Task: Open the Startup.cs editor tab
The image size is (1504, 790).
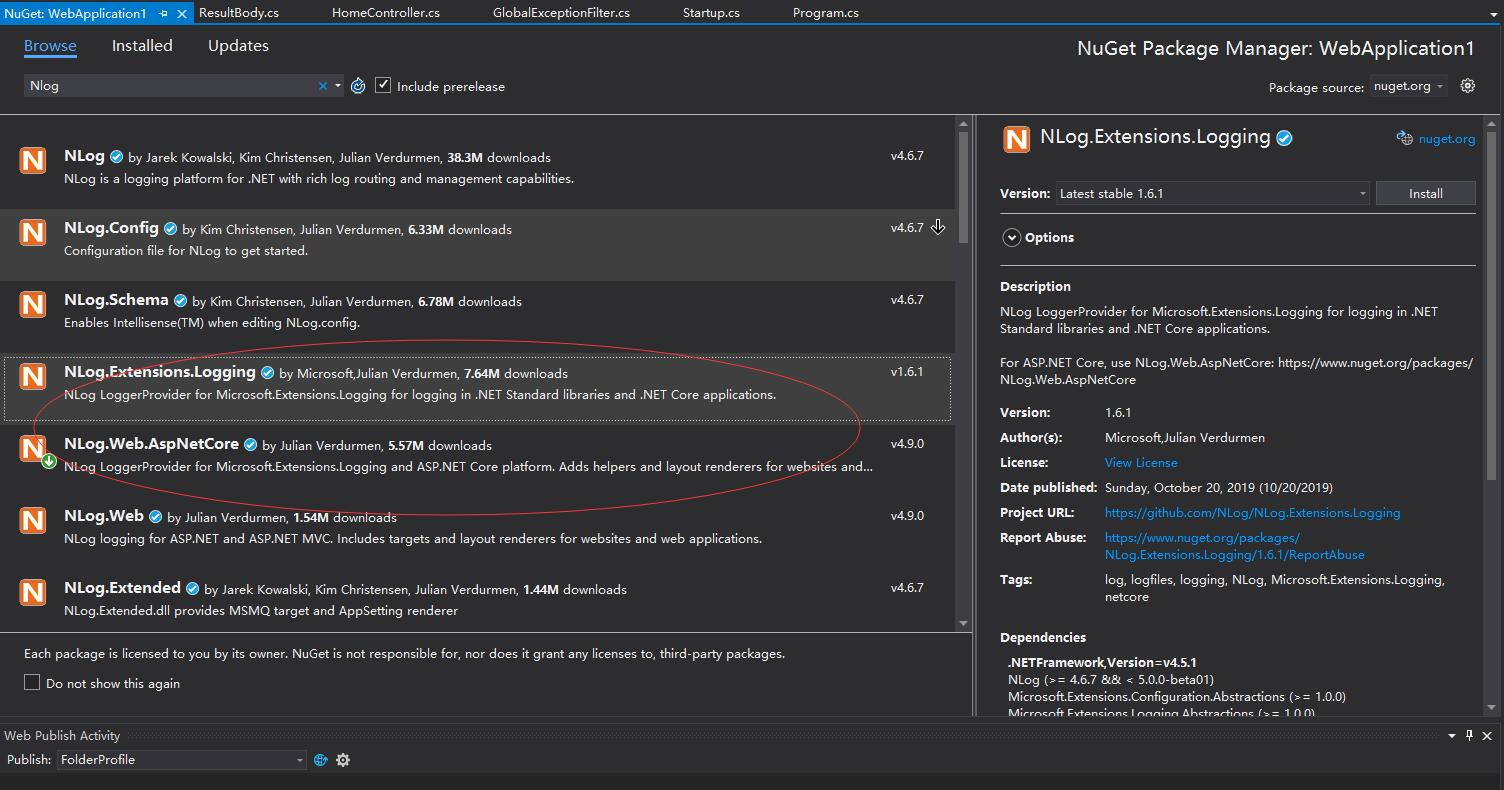Action: coord(711,13)
